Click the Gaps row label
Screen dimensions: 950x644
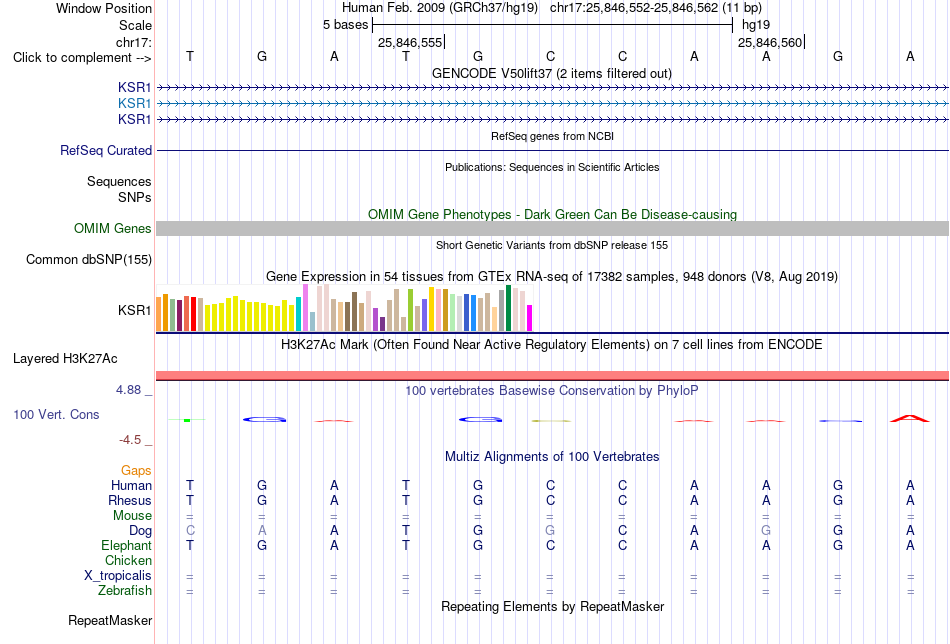click(136, 471)
